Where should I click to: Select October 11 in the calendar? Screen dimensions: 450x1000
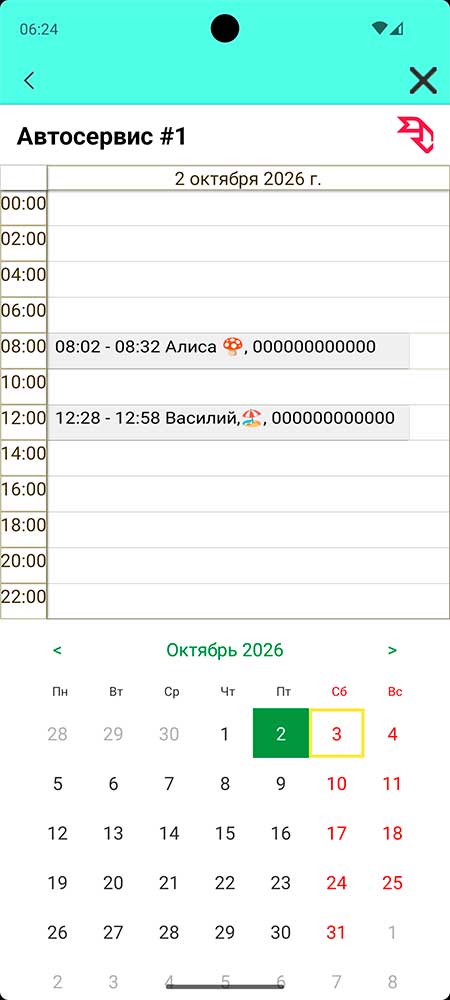click(393, 784)
